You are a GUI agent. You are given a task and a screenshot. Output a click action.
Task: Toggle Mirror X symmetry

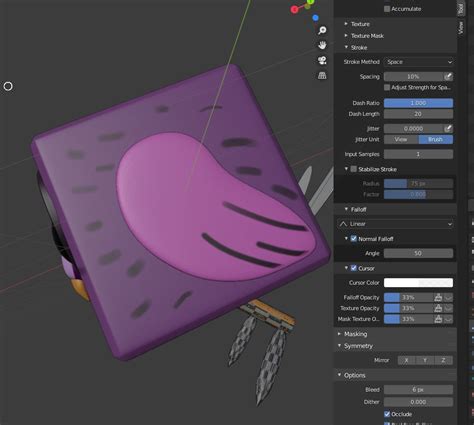407,360
